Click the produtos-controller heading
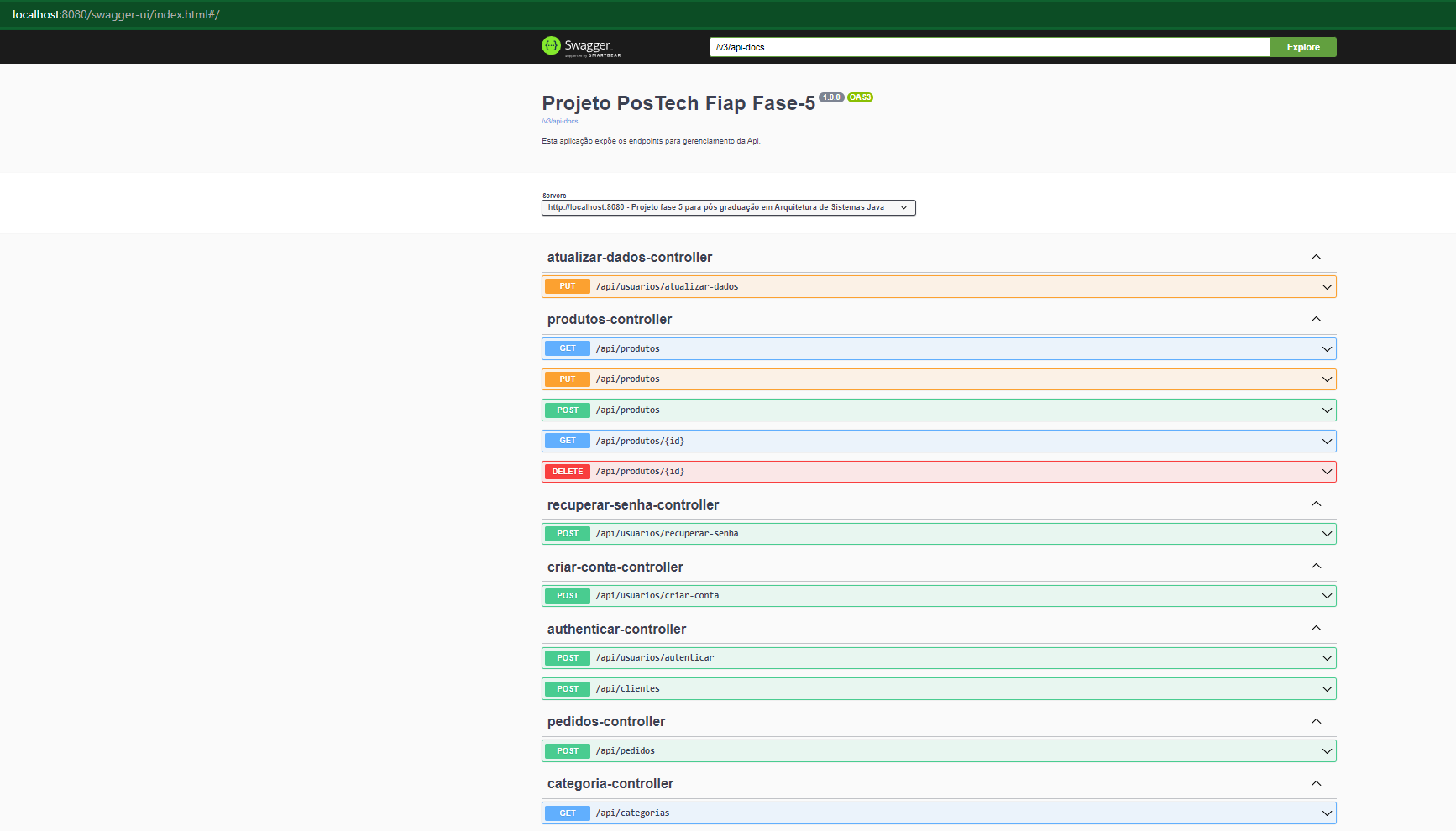 tap(610, 319)
